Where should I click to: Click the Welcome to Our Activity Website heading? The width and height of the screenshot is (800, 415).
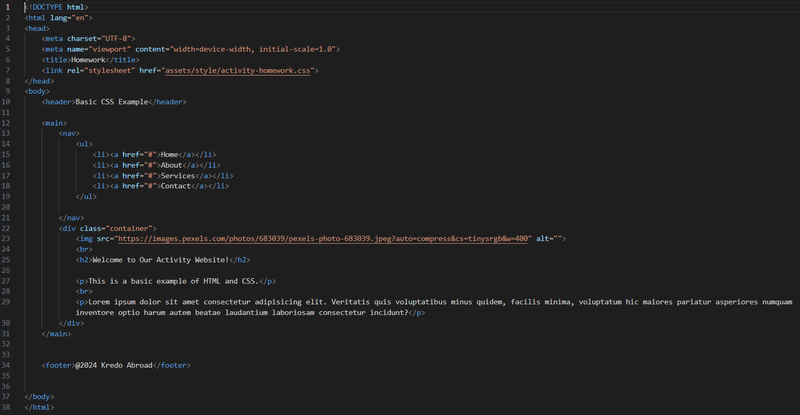[x=161, y=260]
